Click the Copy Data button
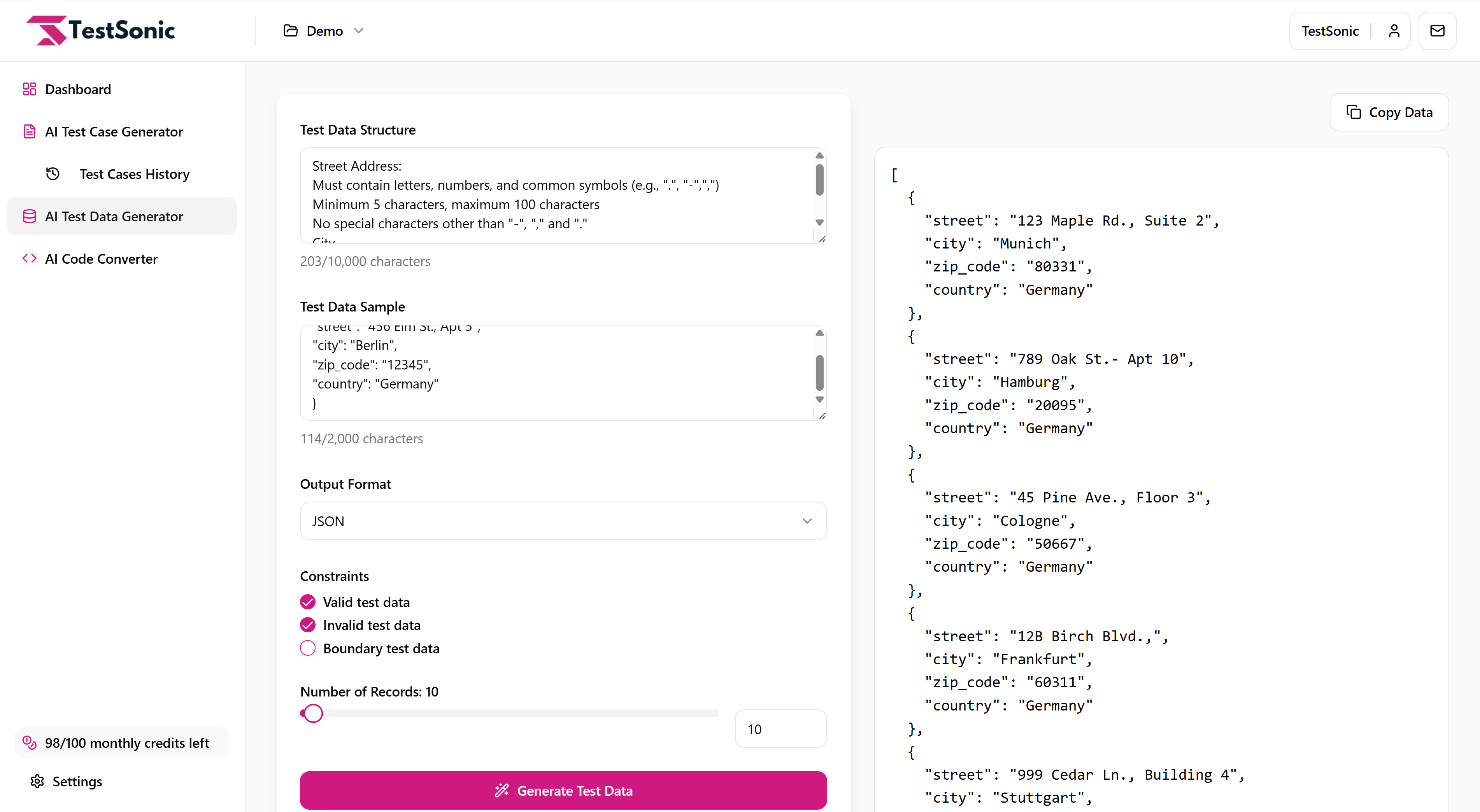This screenshot has height=812, width=1480. point(1389,112)
